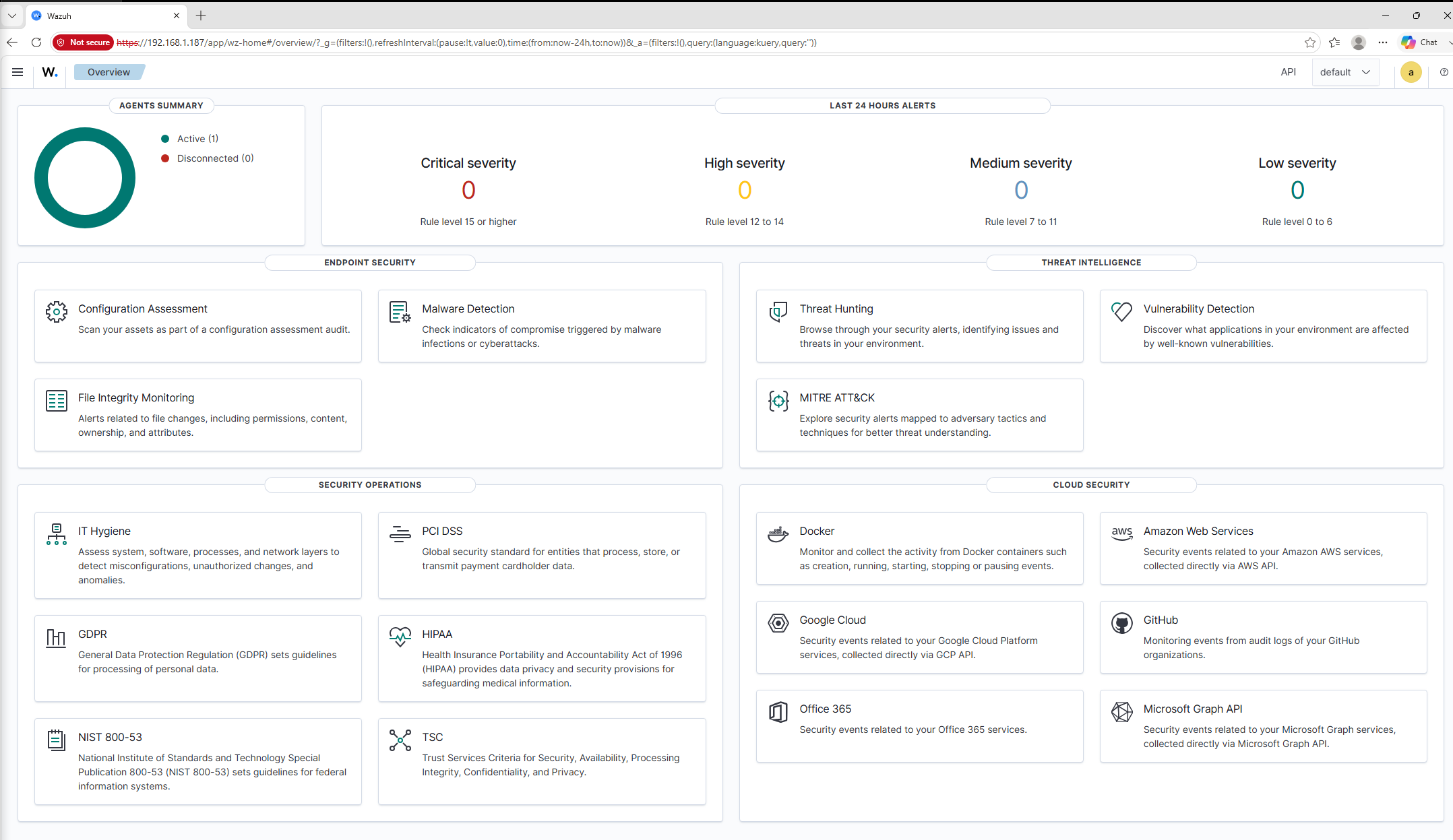Open the browser tab list dropdown
The image size is (1453, 840).
12,15
